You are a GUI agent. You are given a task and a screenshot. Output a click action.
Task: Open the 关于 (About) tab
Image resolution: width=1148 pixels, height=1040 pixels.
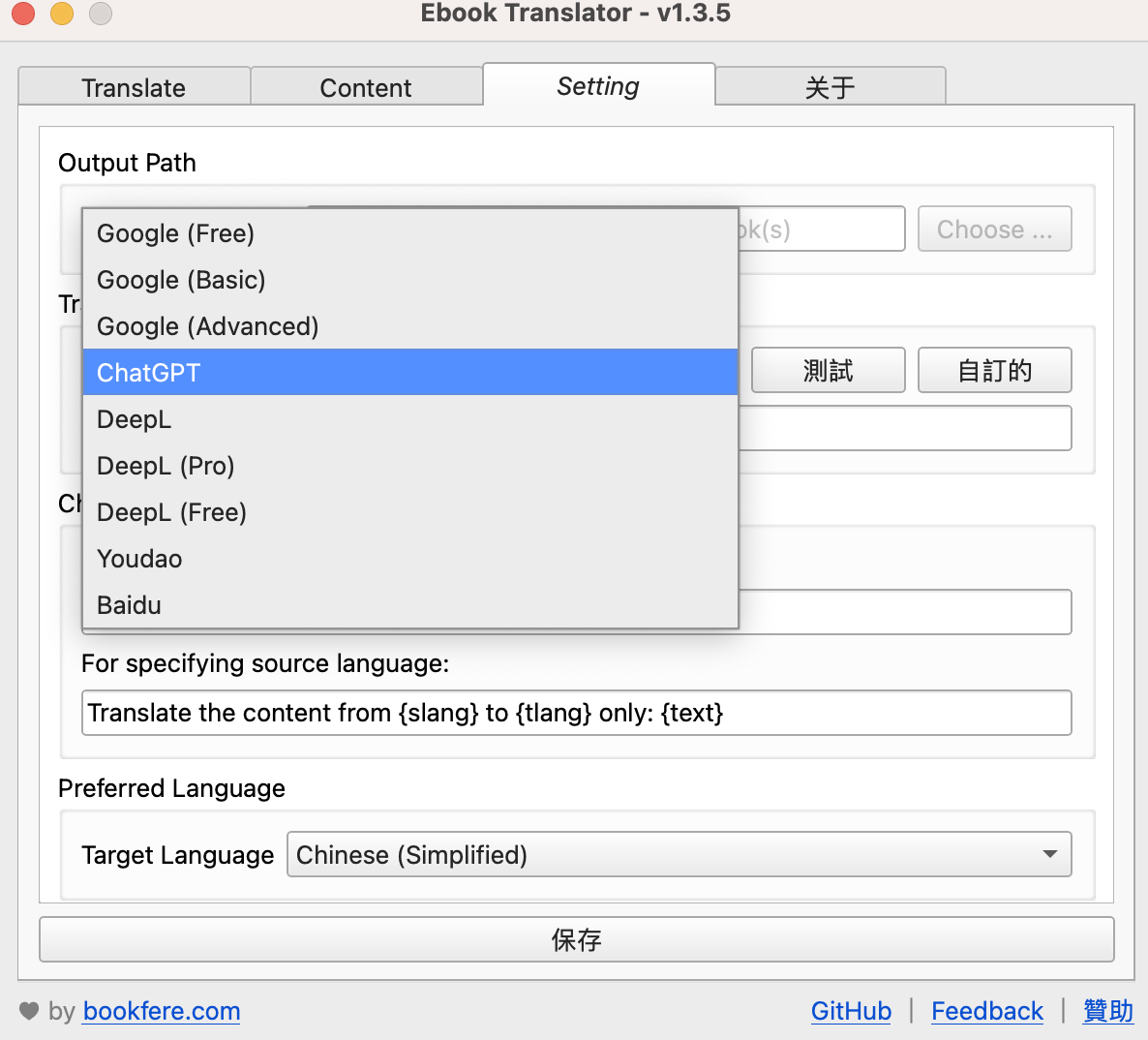tap(830, 87)
